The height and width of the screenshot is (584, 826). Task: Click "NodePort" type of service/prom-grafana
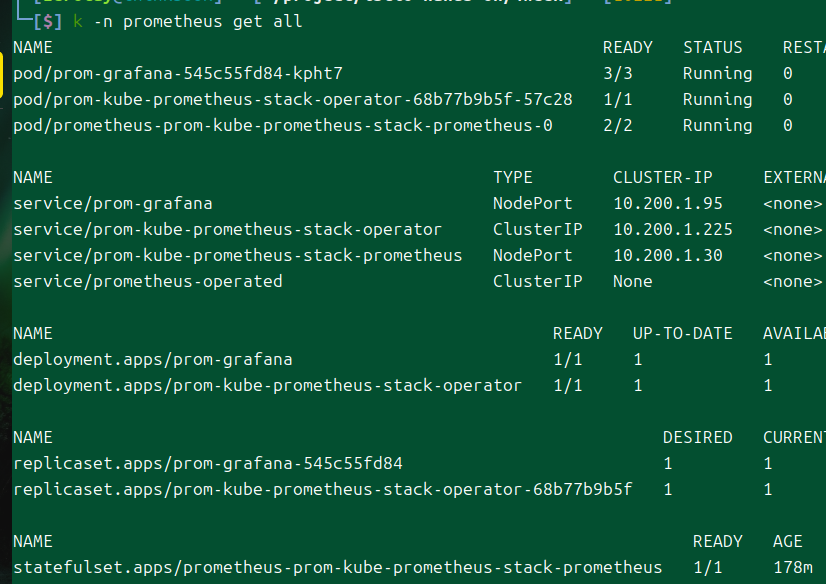pos(533,203)
